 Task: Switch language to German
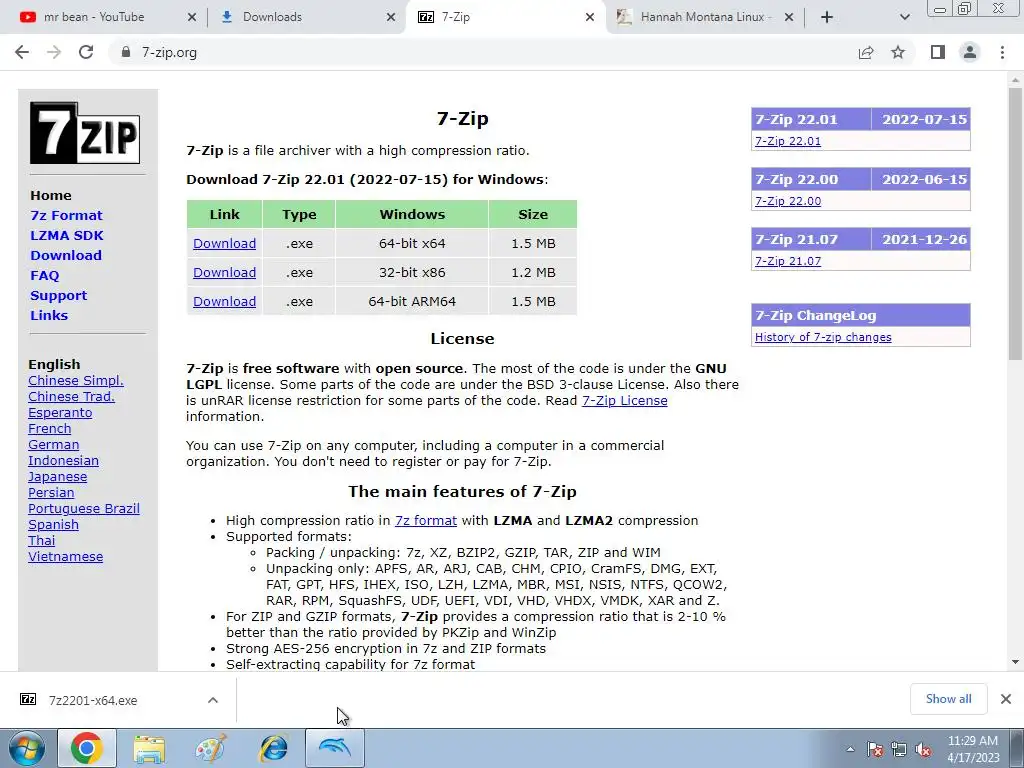pos(54,445)
